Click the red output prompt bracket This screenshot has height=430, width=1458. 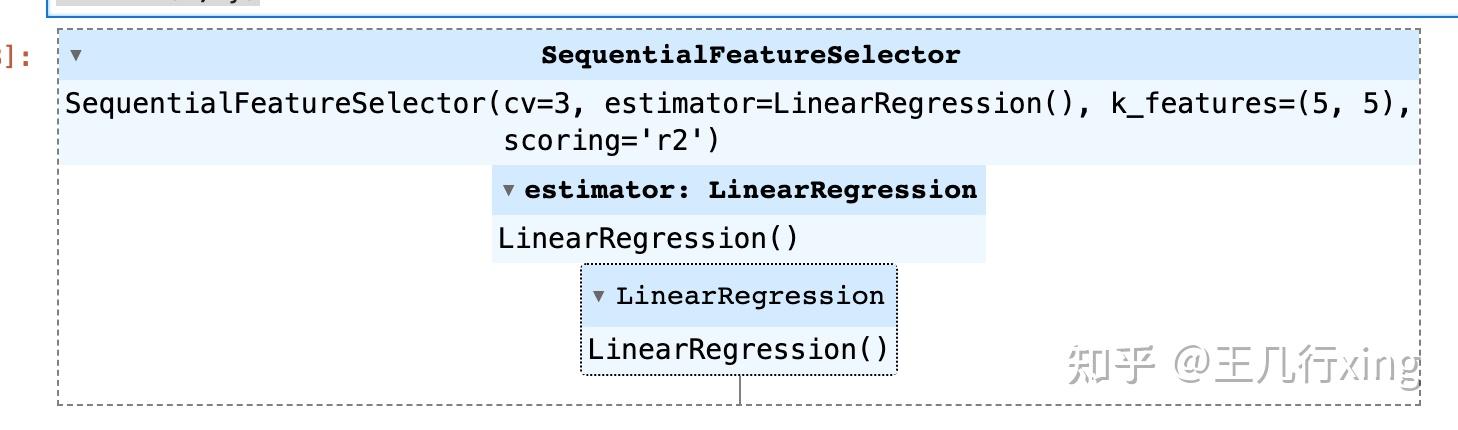[x=15, y=56]
